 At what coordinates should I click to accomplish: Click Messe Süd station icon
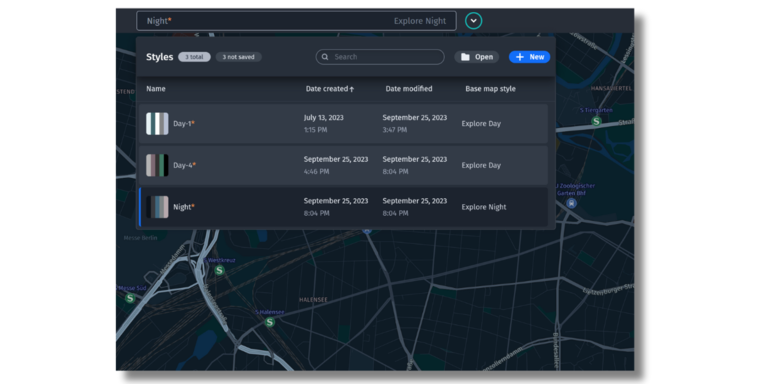129,298
